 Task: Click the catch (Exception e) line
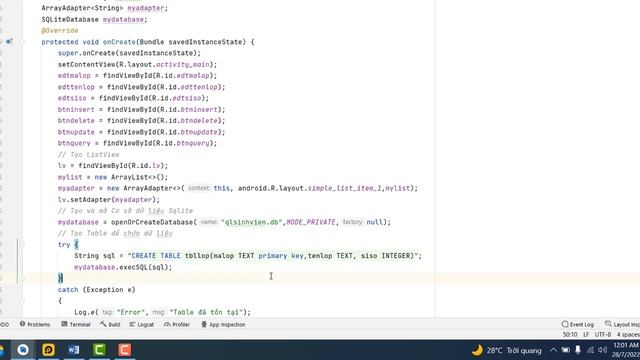[x=96, y=290]
